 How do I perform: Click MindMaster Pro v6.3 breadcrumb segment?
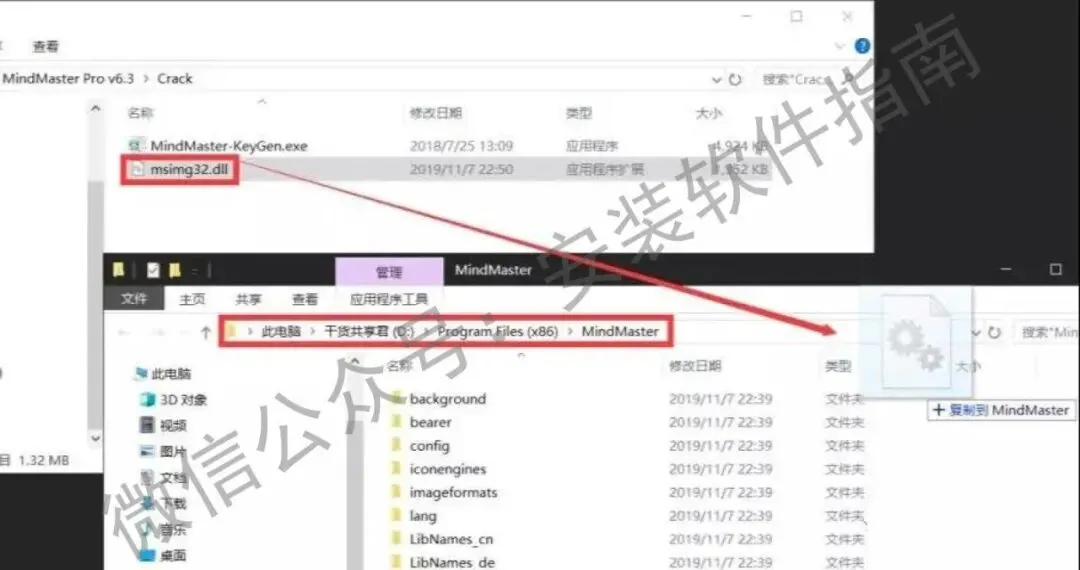click(x=68, y=78)
